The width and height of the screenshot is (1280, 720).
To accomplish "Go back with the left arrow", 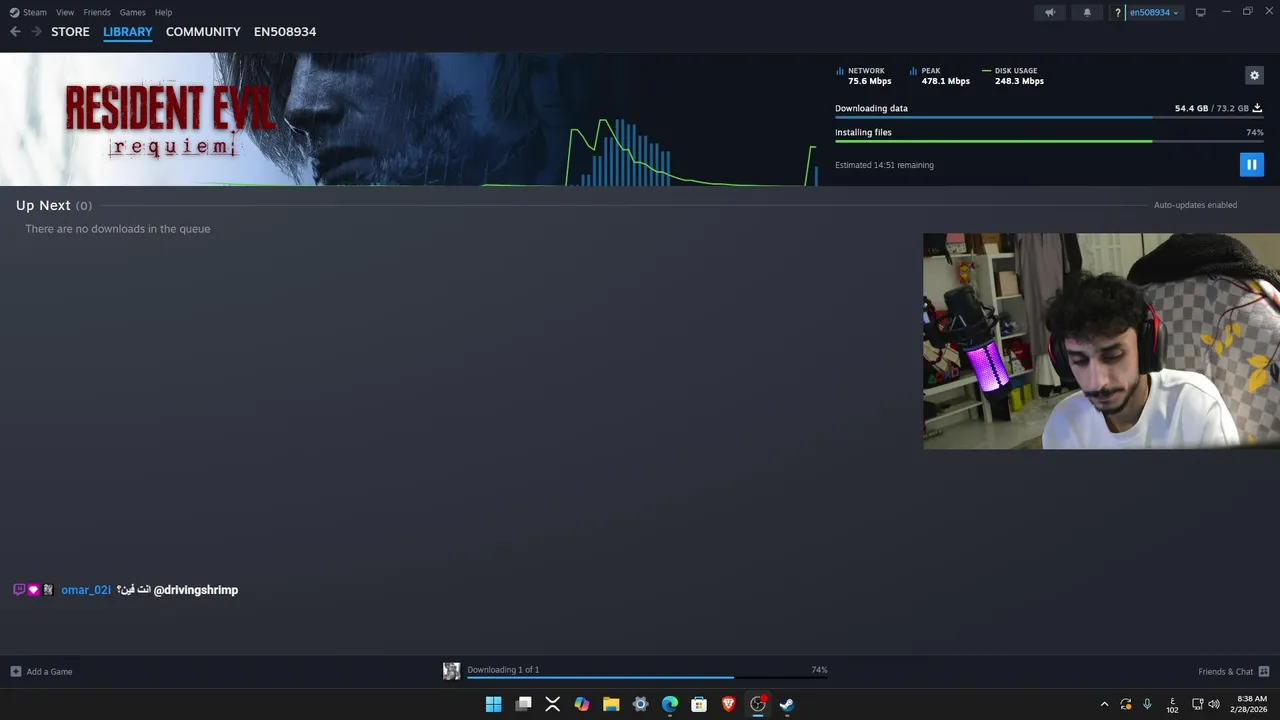I will (x=15, y=32).
